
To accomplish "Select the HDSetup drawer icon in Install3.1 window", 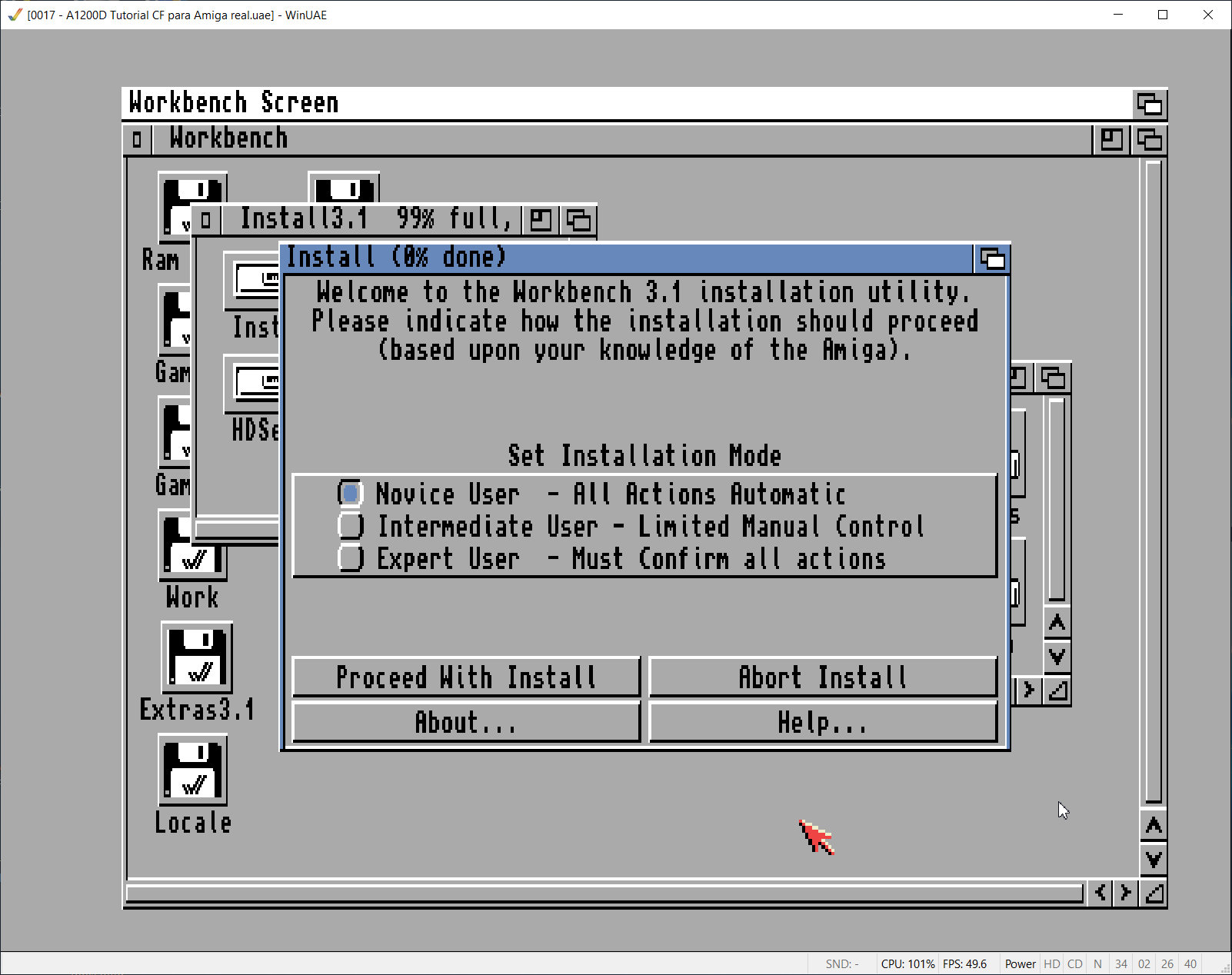I will pos(252,383).
